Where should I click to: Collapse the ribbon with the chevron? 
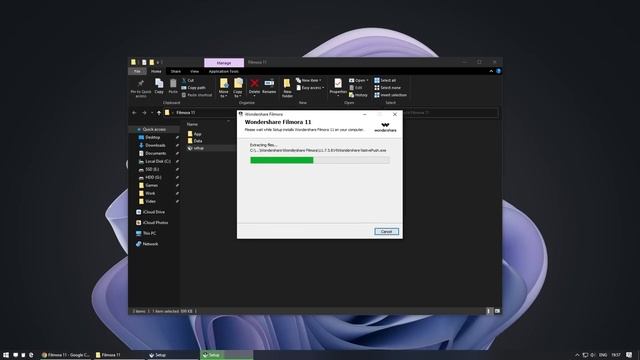pos(491,71)
